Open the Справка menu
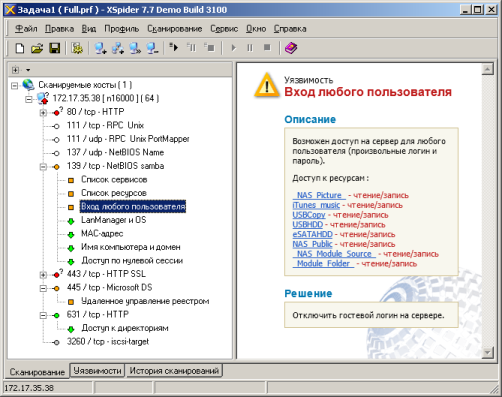Screen dimensions: 502x397 (290, 29)
